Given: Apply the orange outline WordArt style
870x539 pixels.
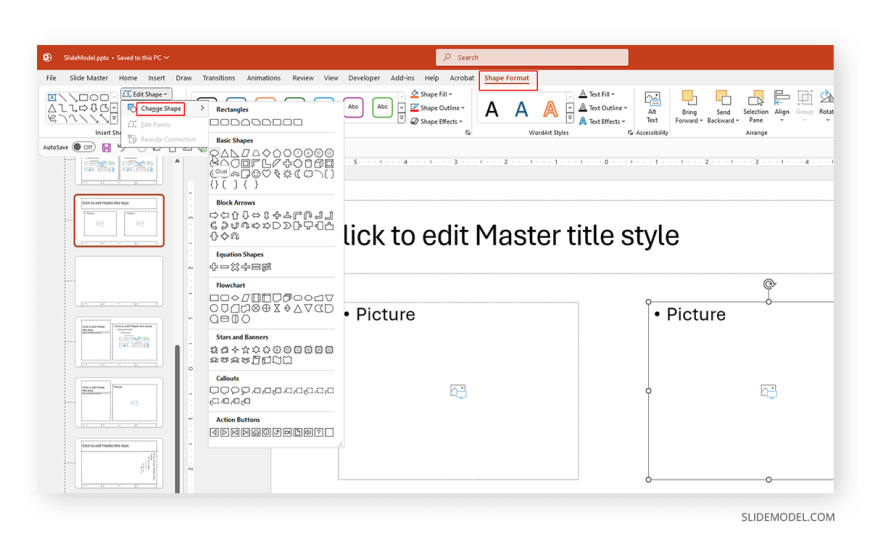Looking at the screenshot, I should point(550,109).
